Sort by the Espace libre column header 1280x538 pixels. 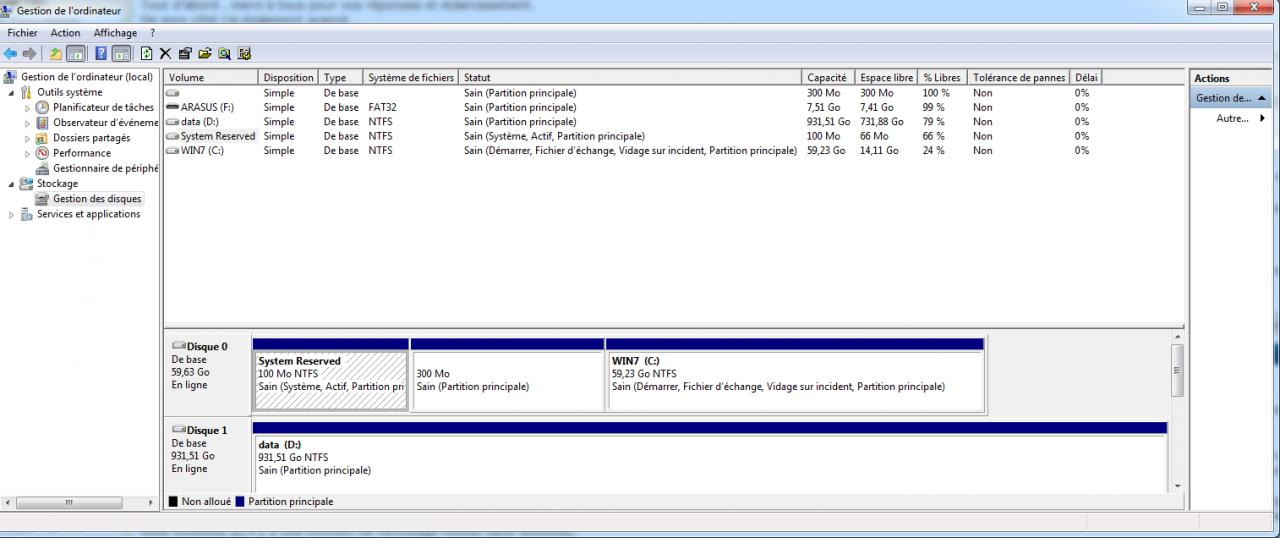[888, 77]
